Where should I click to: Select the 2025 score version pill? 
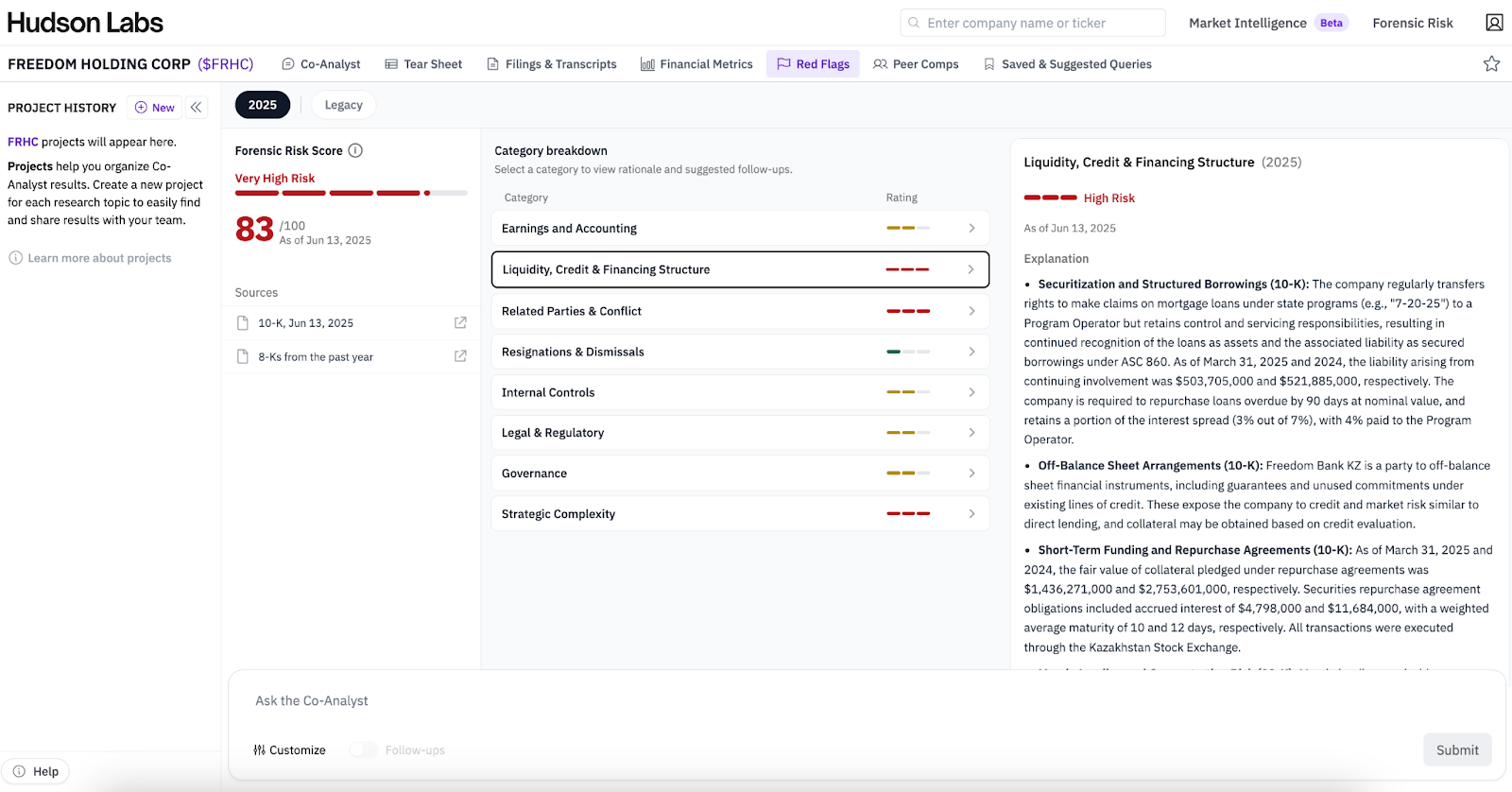point(263,105)
